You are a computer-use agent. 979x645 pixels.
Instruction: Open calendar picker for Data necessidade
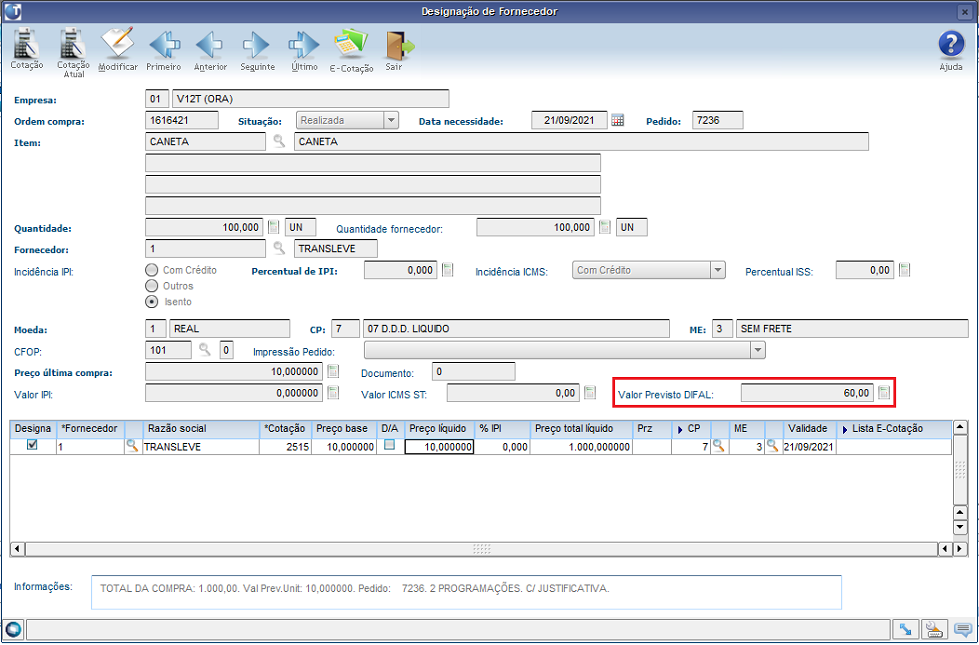tap(617, 121)
